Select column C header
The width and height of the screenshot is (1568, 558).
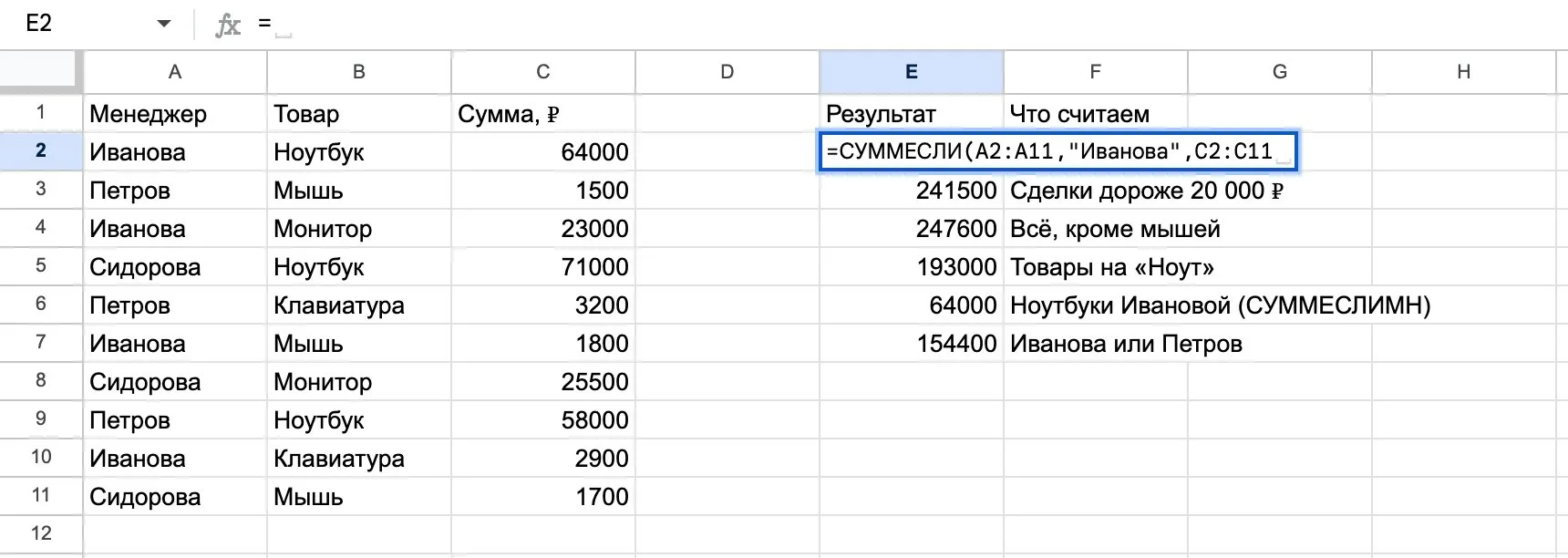(543, 72)
